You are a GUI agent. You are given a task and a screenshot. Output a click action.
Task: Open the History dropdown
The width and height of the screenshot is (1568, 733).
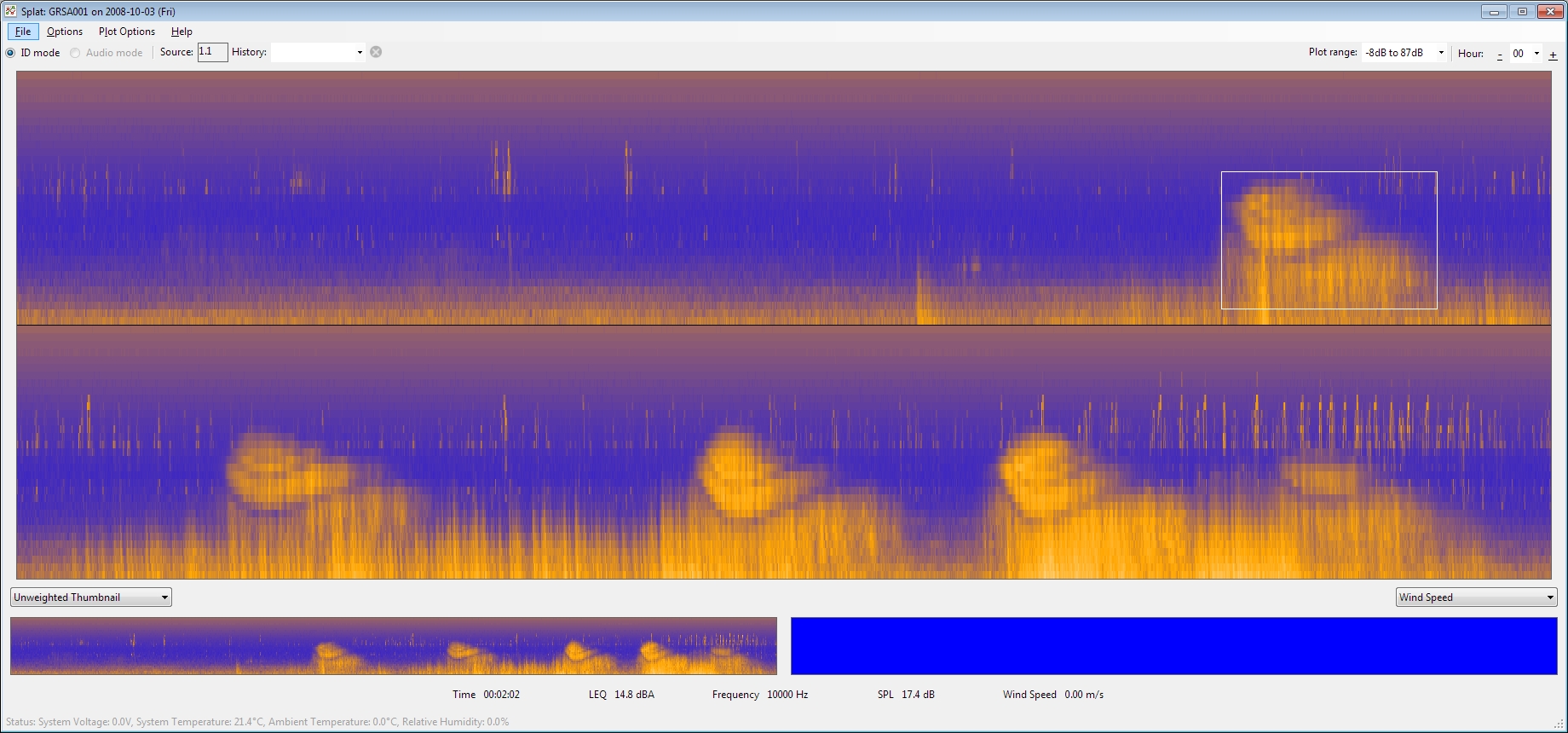(x=318, y=52)
